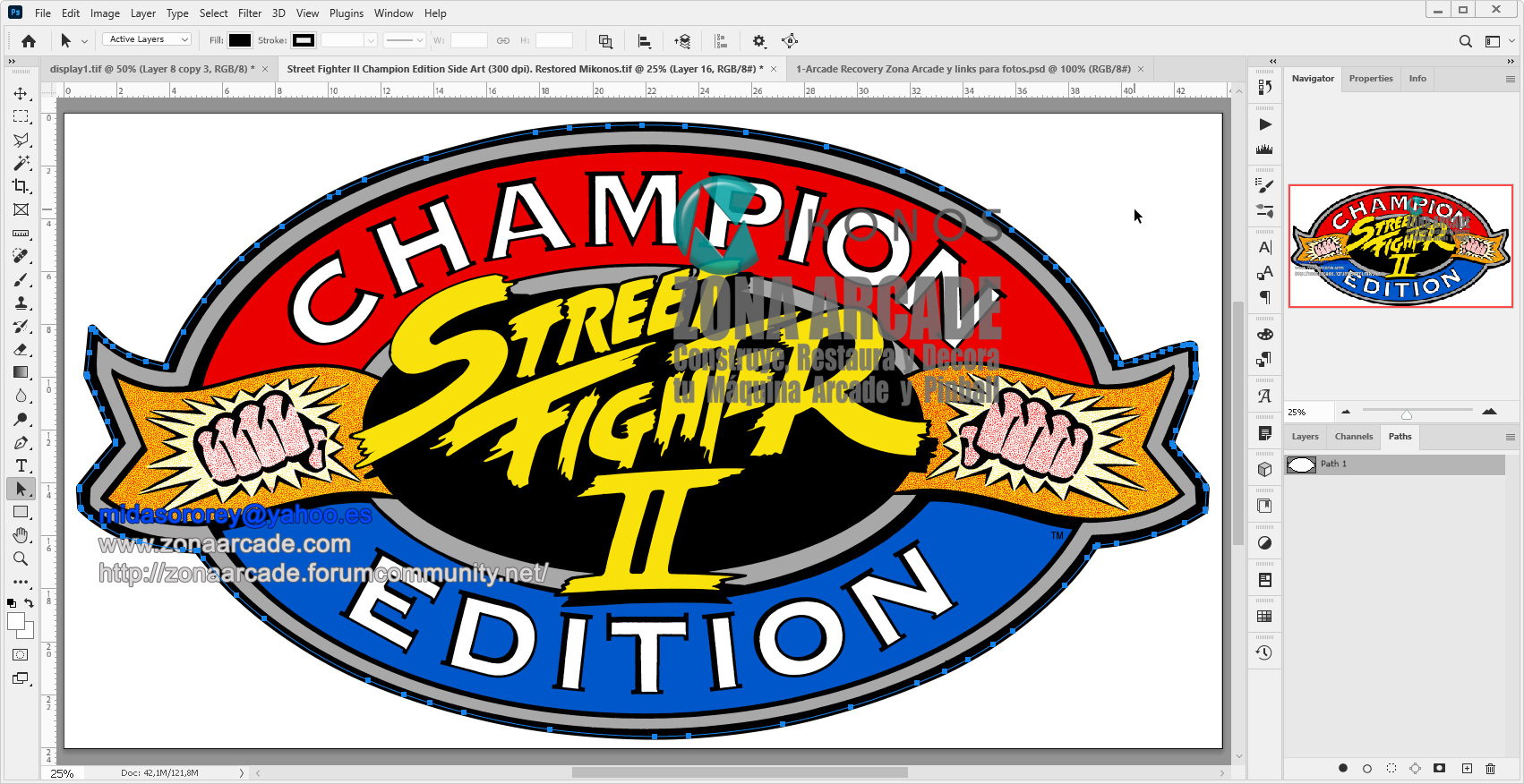
Task: Select the Dodge tool
Action: [x=21, y=419]
